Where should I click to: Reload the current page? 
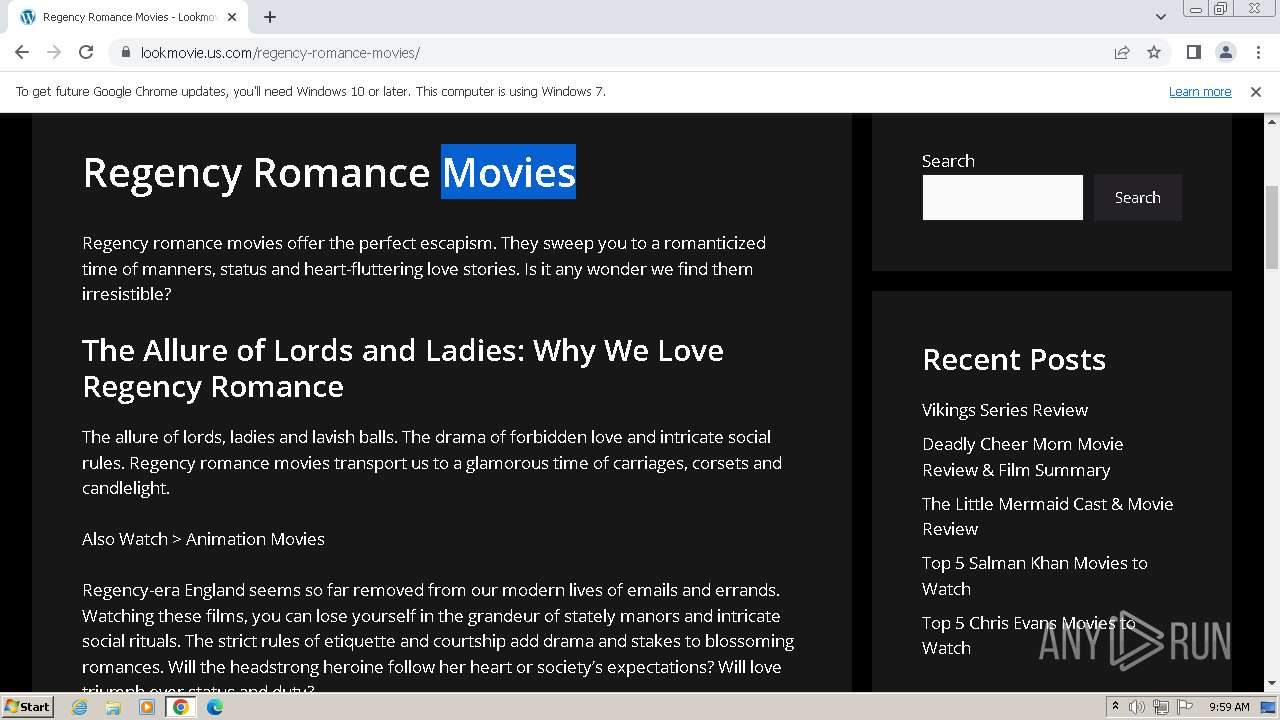point(86,52)
